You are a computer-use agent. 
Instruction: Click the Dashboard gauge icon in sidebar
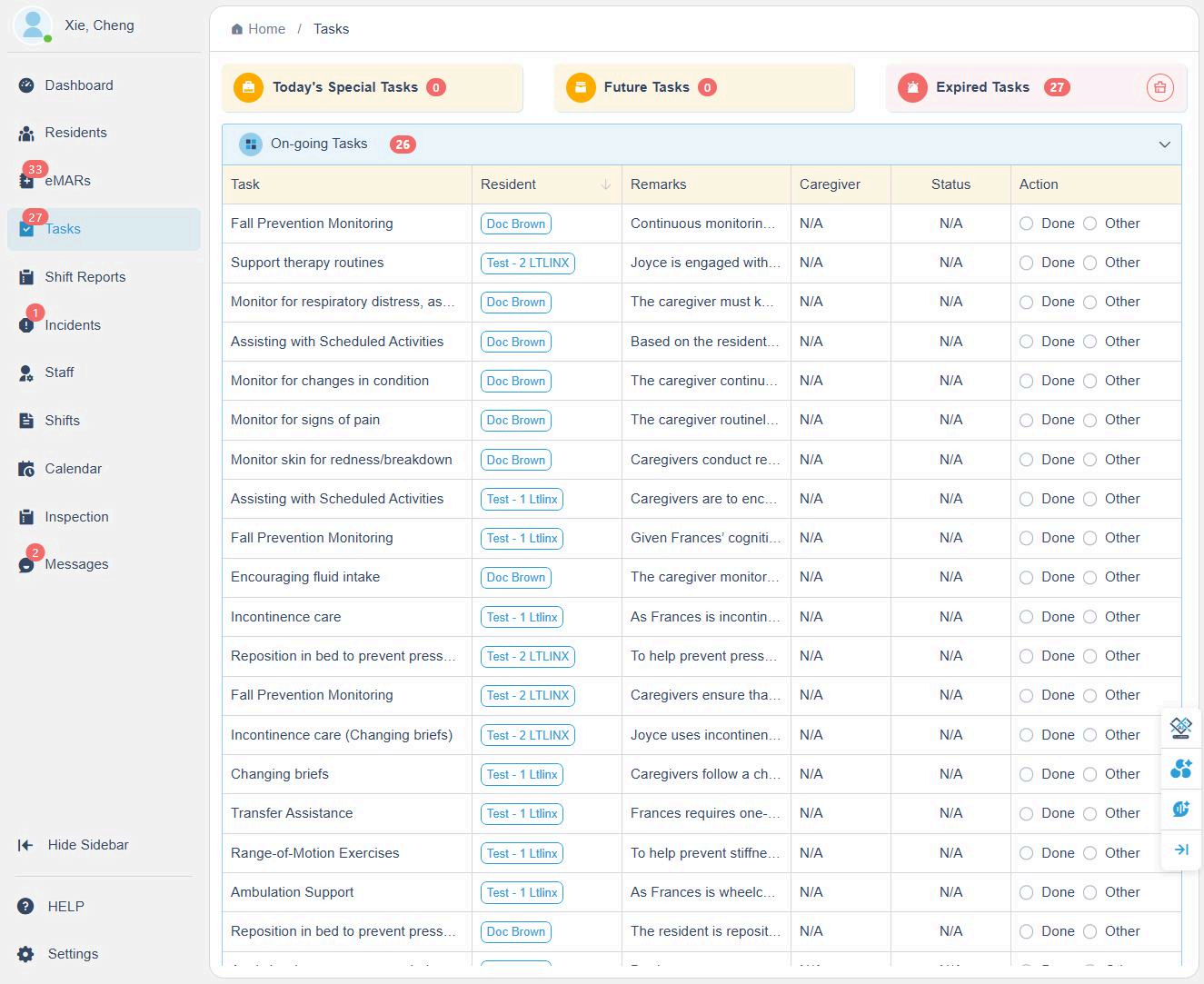click(x=26, y=85)
